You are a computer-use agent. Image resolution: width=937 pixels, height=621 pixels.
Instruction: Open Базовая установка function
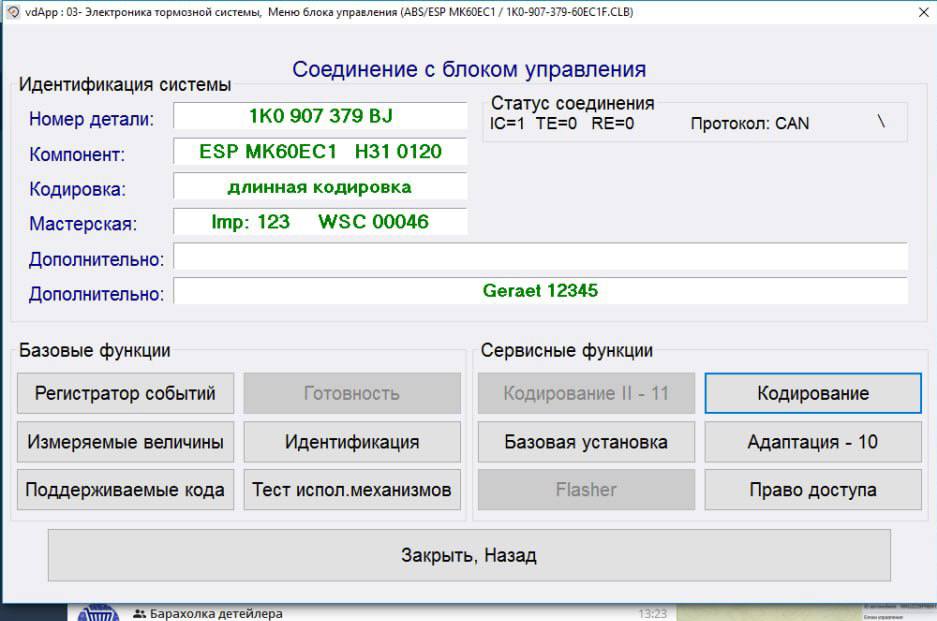(586, 442)
